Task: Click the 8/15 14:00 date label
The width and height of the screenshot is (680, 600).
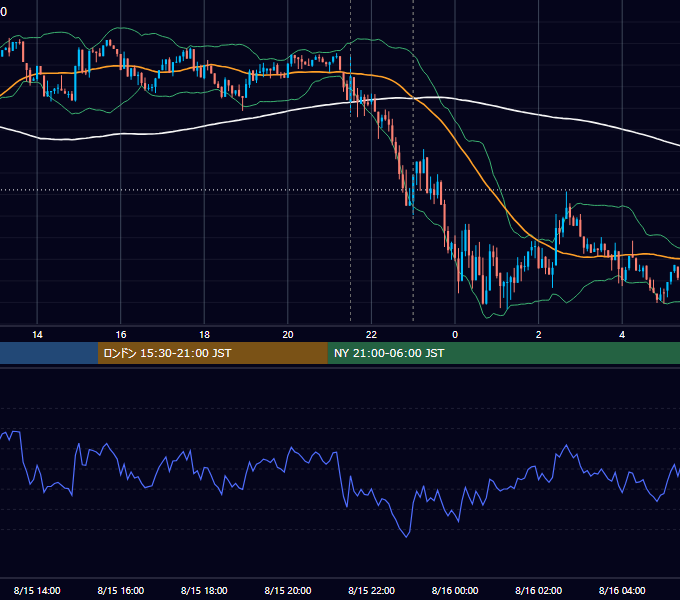Action: coord(37,590)
